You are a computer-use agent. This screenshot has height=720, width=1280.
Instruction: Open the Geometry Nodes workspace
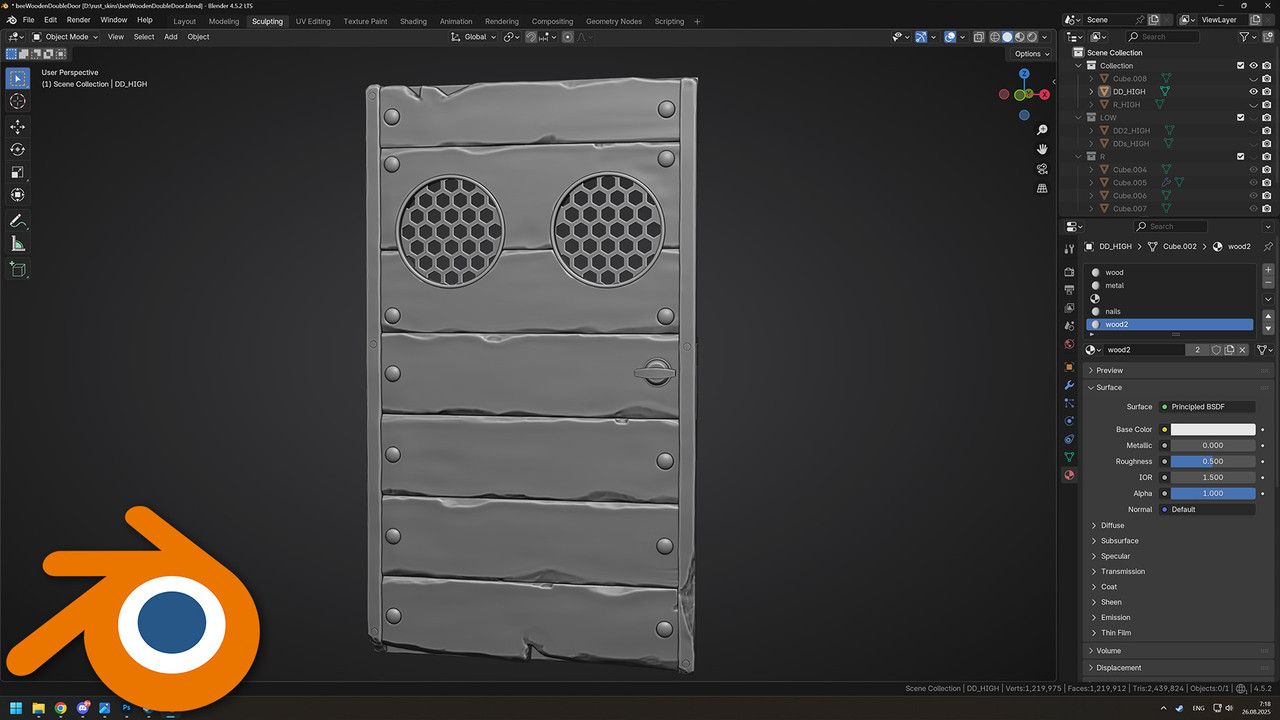tap(614, 21)
